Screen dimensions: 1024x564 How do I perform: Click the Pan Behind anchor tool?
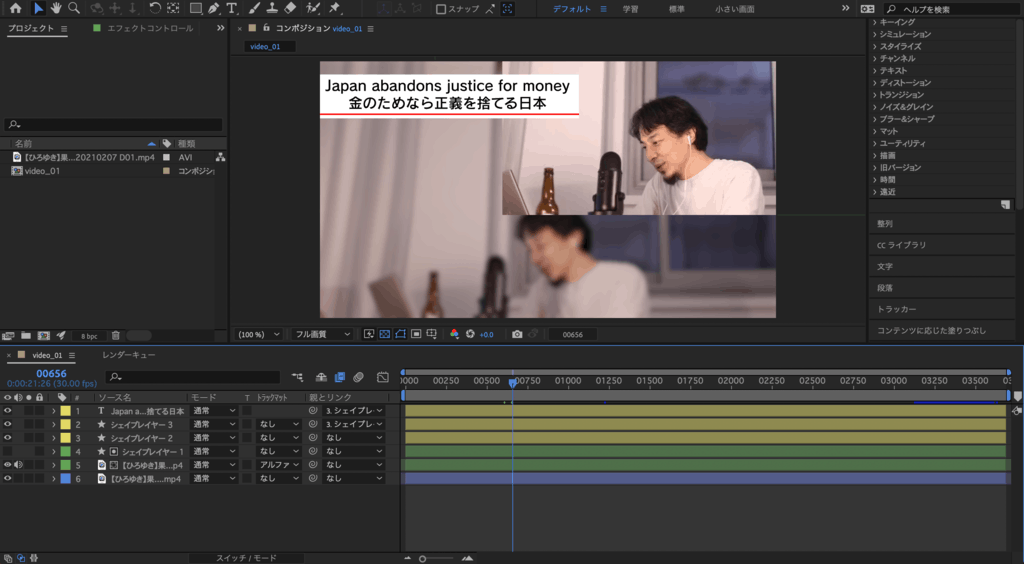coord(173,8)
